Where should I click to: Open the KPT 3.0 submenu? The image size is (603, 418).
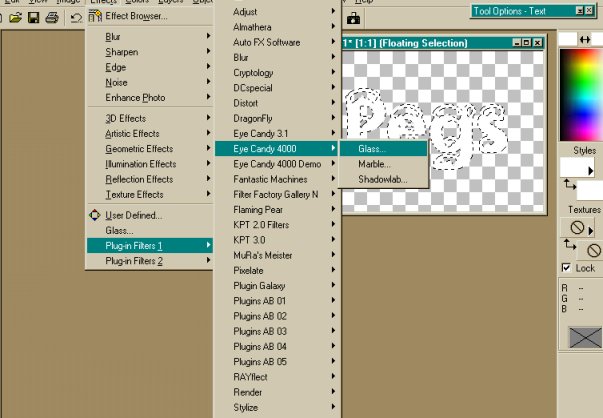coord(277,240)
